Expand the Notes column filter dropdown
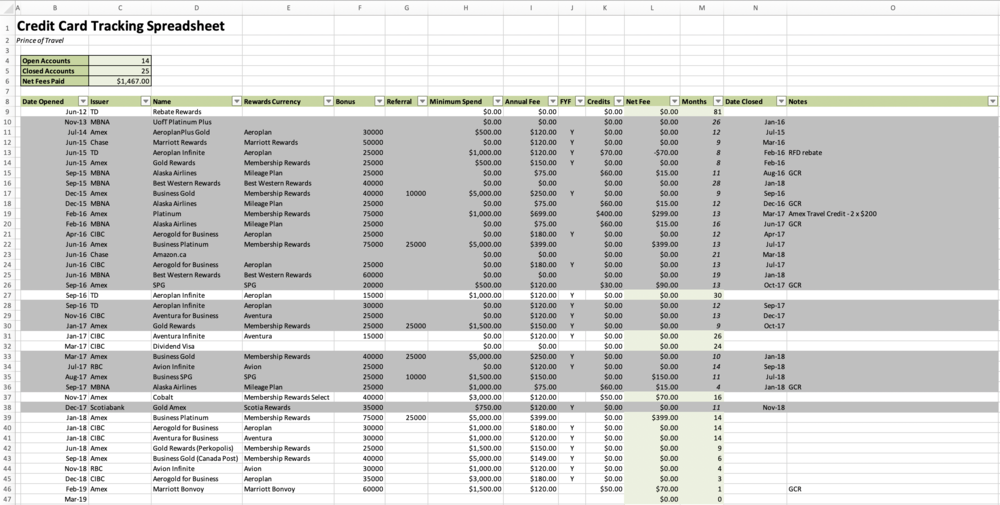 pos(992,101)
